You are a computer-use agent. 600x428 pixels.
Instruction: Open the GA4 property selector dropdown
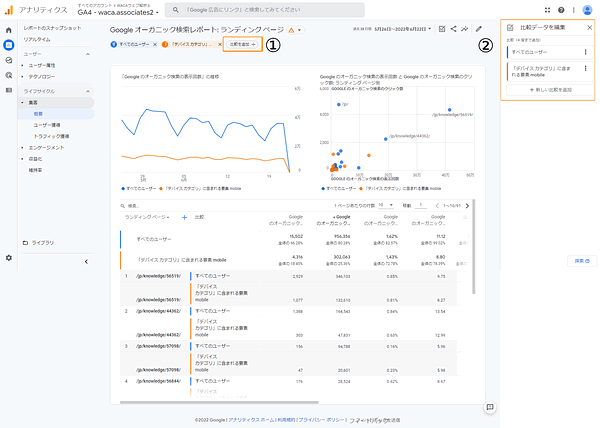pos(118,12)
